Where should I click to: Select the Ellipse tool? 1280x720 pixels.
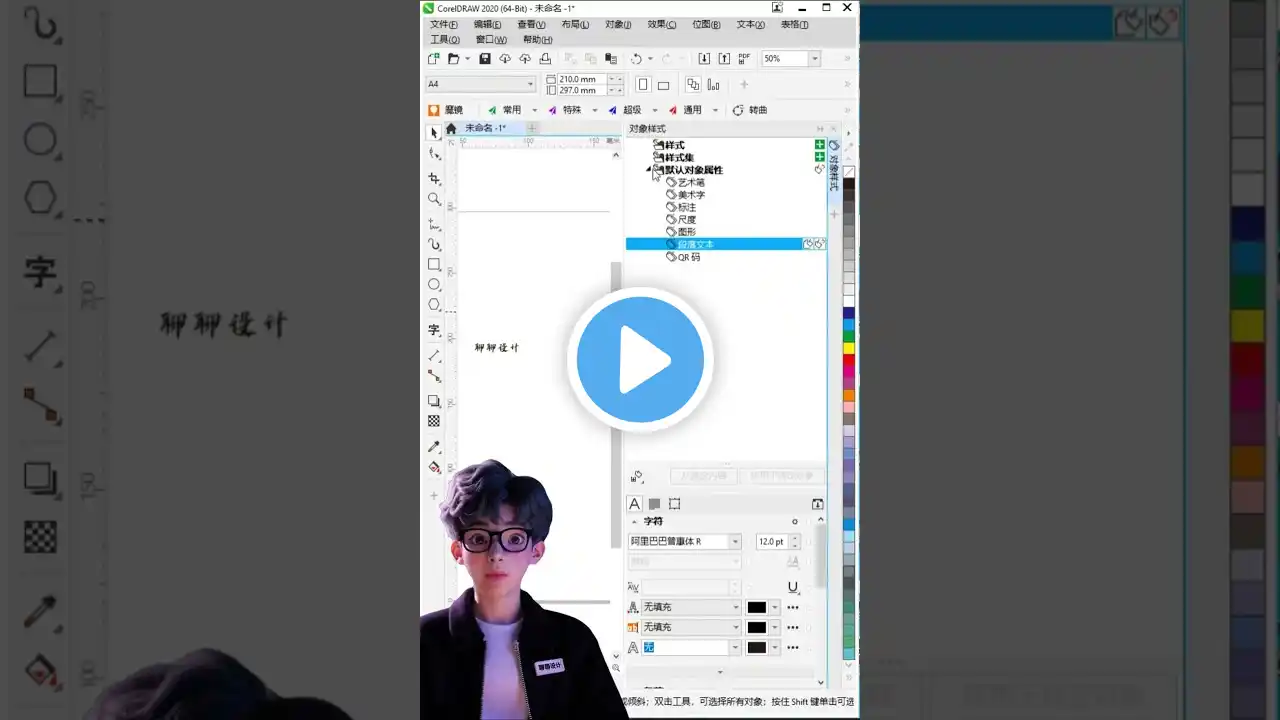click(434, 285)
